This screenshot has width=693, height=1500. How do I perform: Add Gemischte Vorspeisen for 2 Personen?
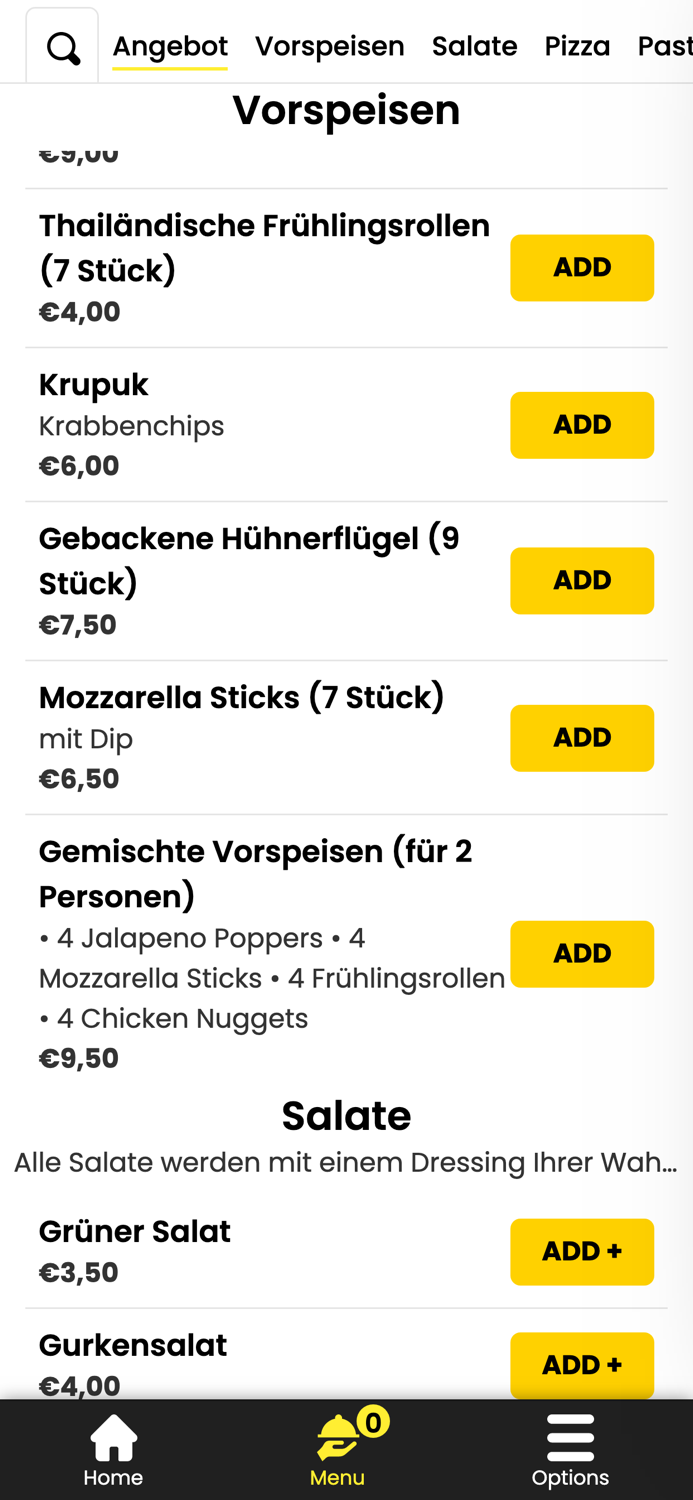coord(581,954)
